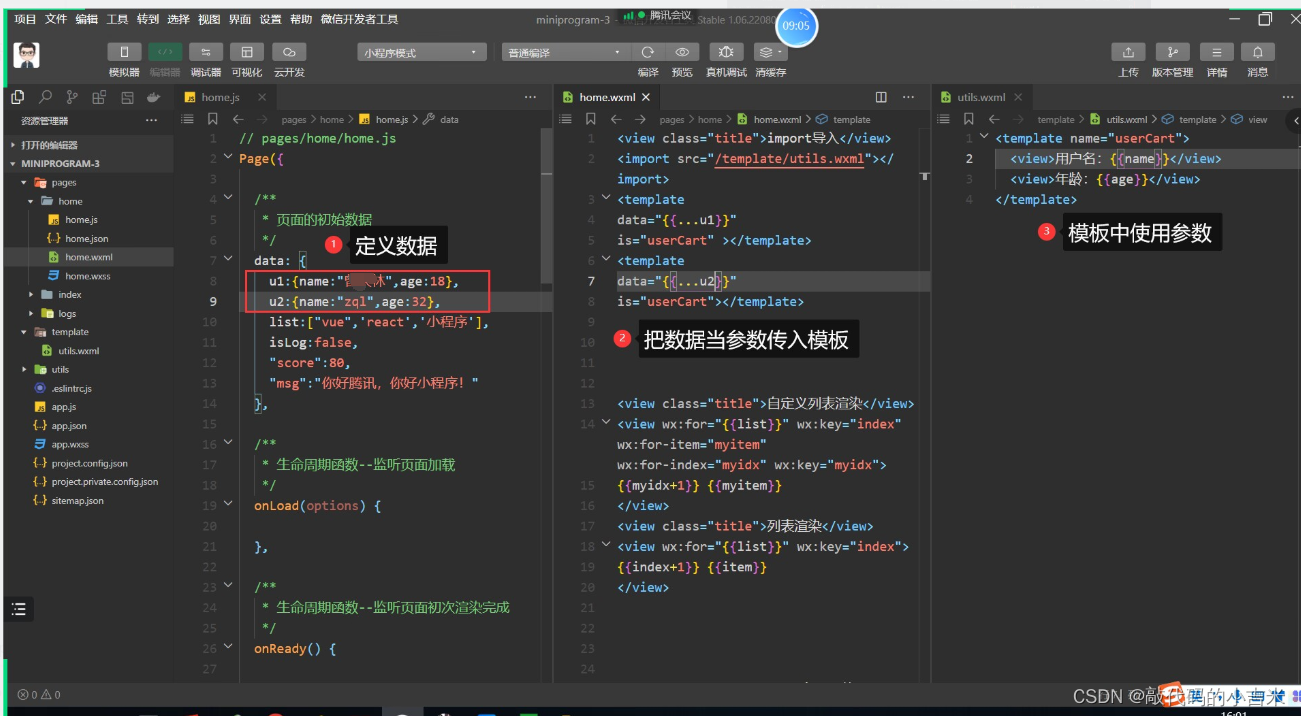The height and width of the screenshot is (716, 1301).
Task: Close the home.js tab
Action: tap(262, 97)
